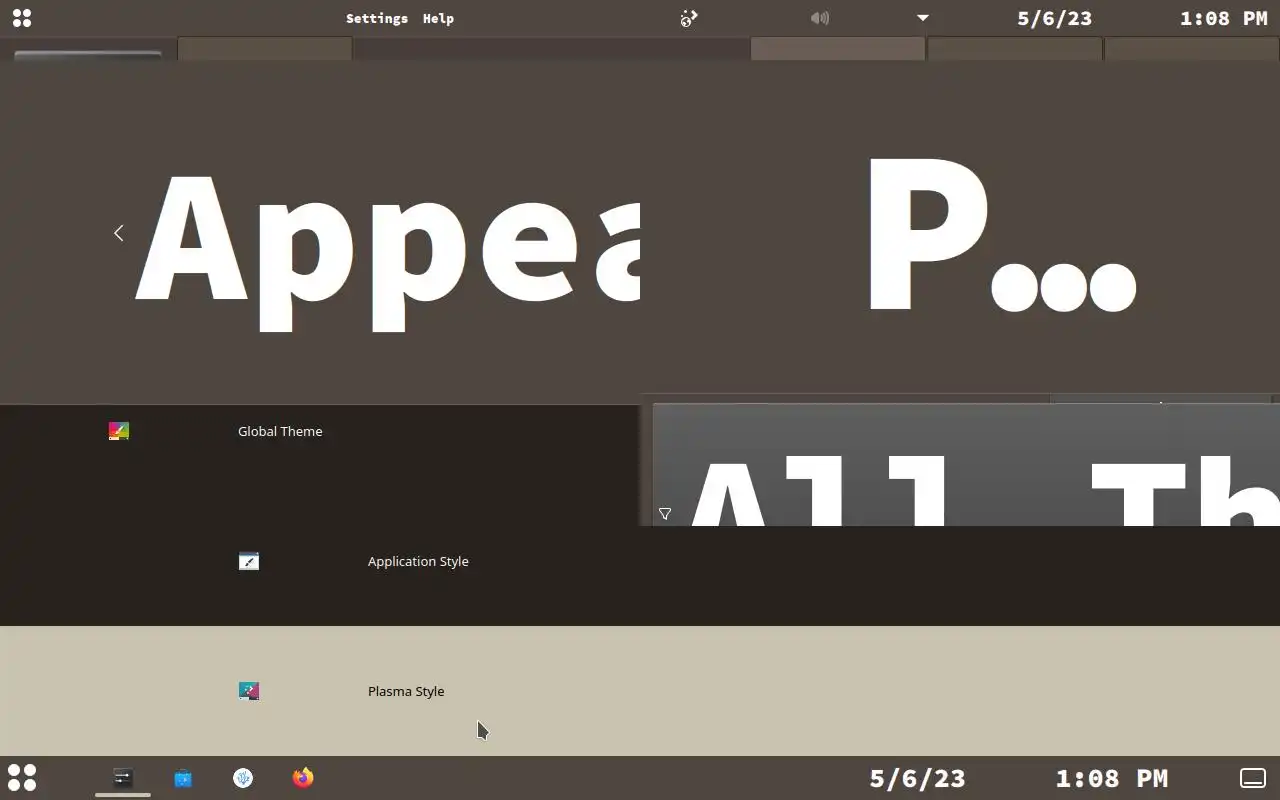Expand the hidden system tray icons arrow
Screen dimensions: 1280x800
pos(923,18)
